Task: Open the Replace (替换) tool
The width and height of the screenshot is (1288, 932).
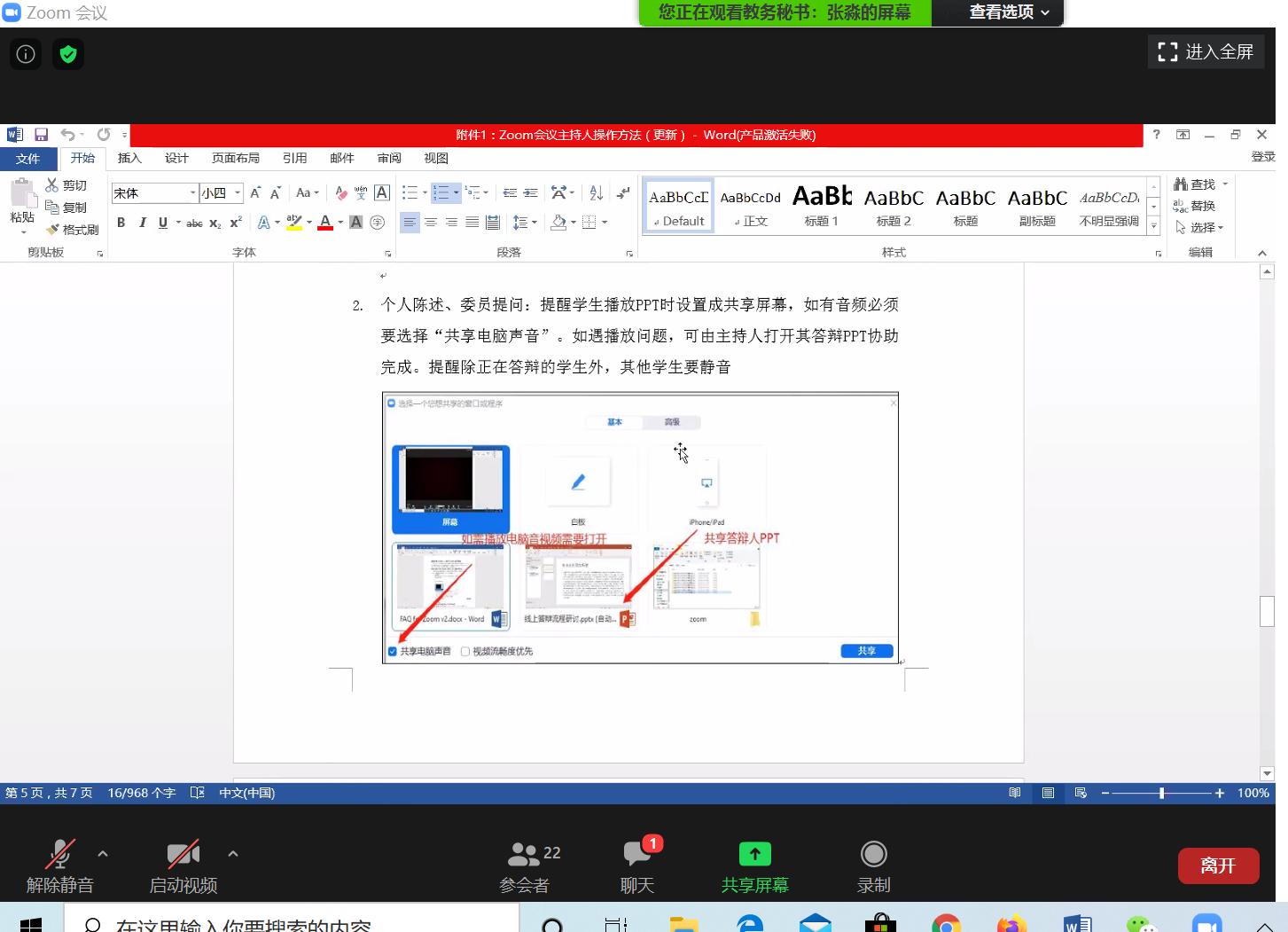Action: point(1203,205)
